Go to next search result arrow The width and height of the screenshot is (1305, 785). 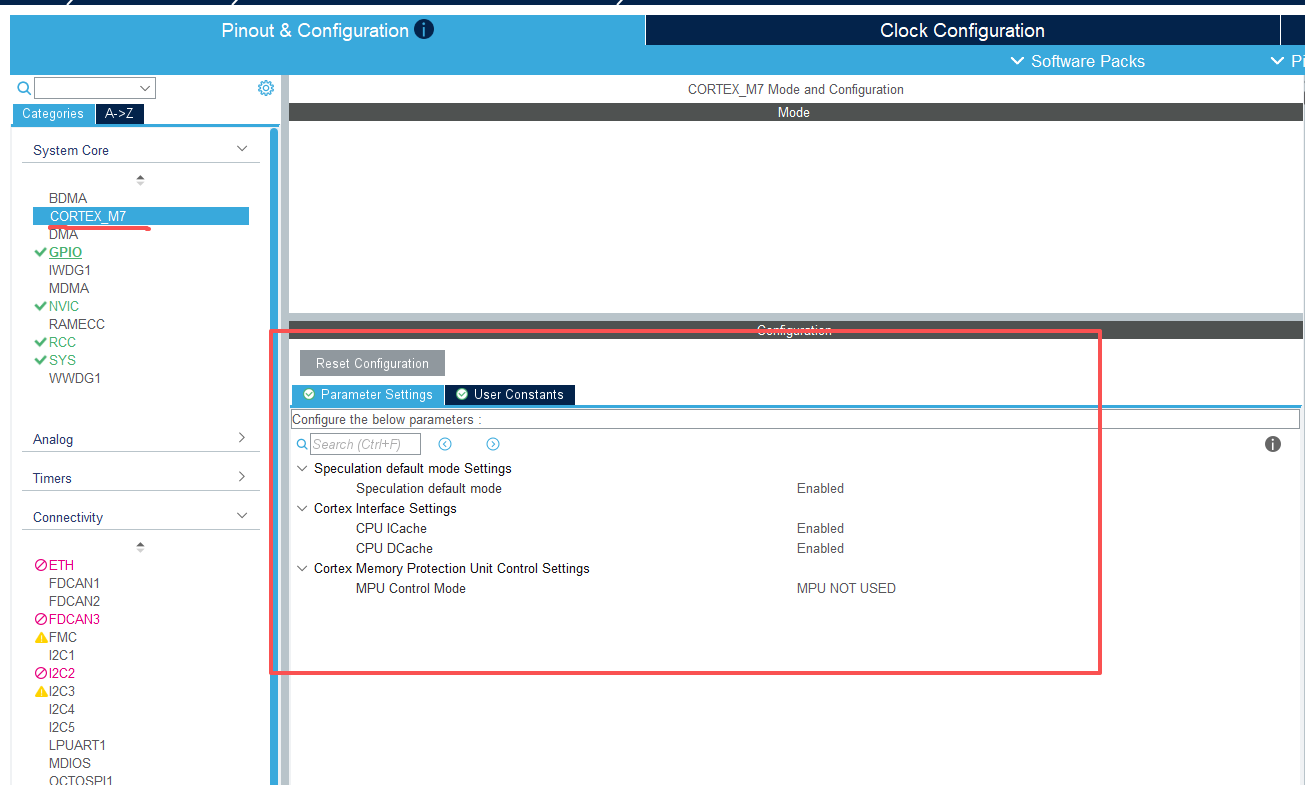point(493,444)
